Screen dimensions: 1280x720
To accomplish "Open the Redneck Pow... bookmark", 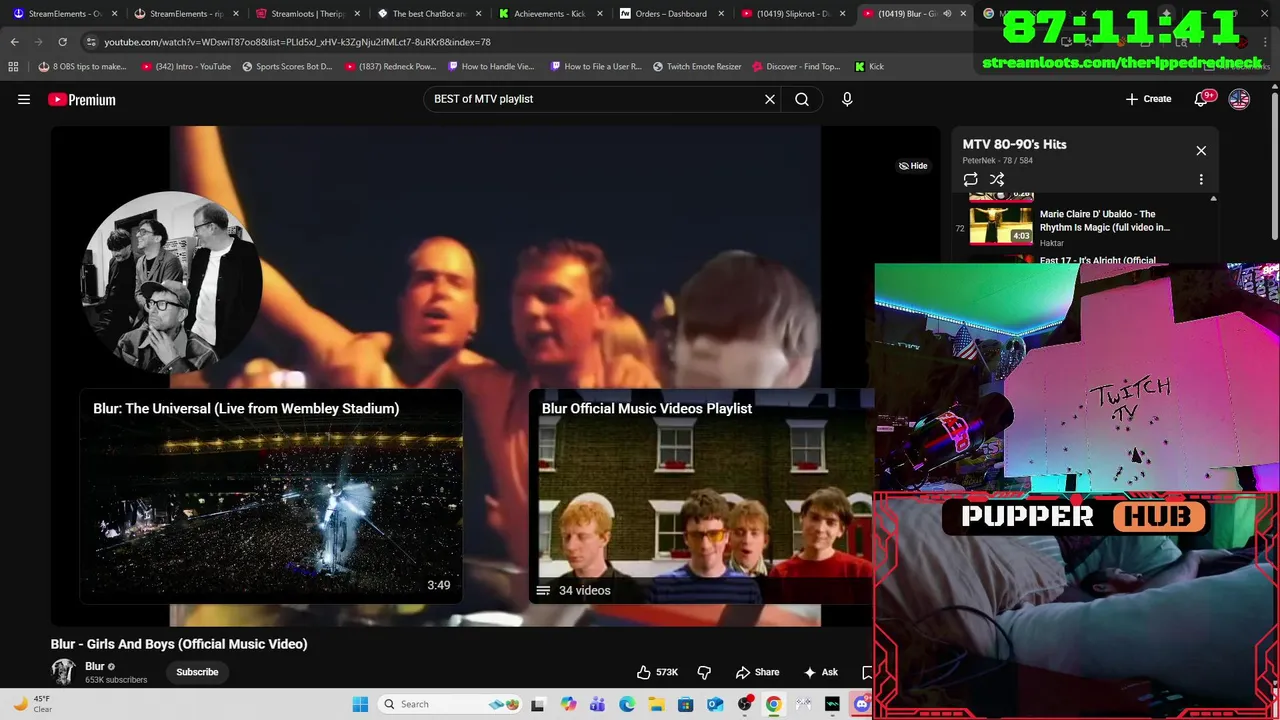I will coord(390,66).
